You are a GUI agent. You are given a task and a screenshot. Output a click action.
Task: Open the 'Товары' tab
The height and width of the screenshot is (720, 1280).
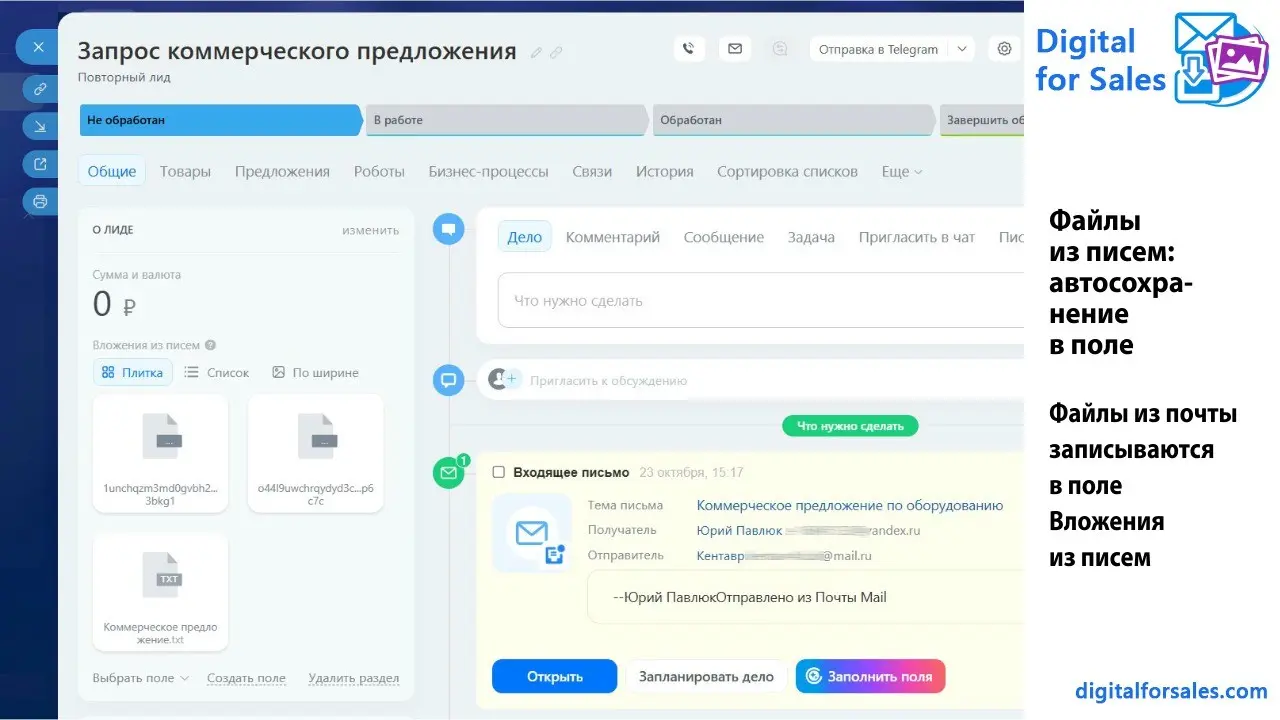[x=185, y=171]
